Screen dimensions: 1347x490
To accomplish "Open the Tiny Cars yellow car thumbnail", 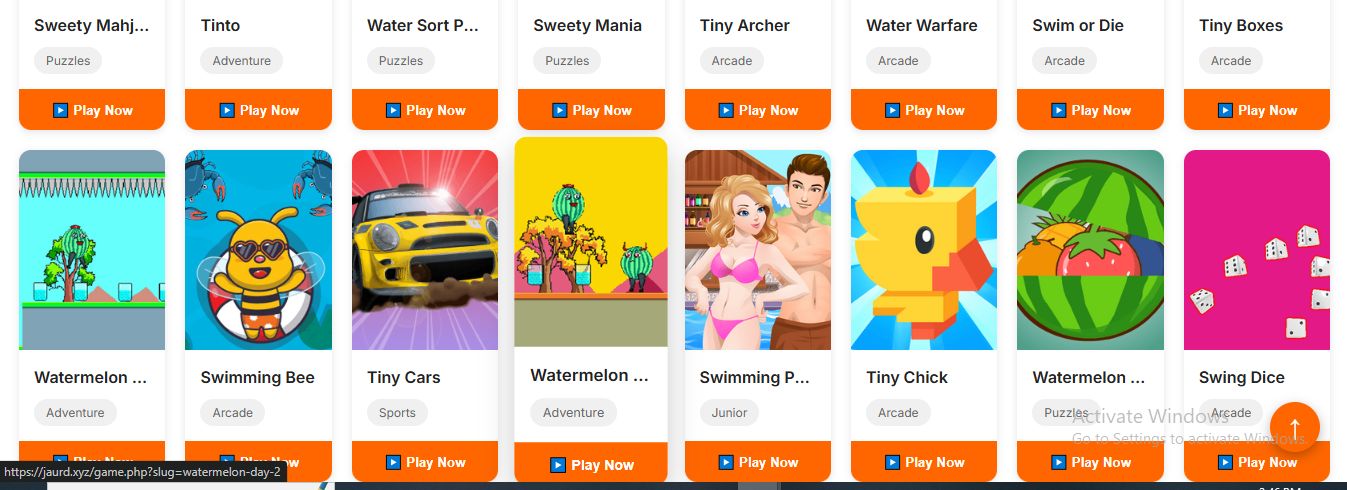I will pyautogui.click(x=425, y=250).
